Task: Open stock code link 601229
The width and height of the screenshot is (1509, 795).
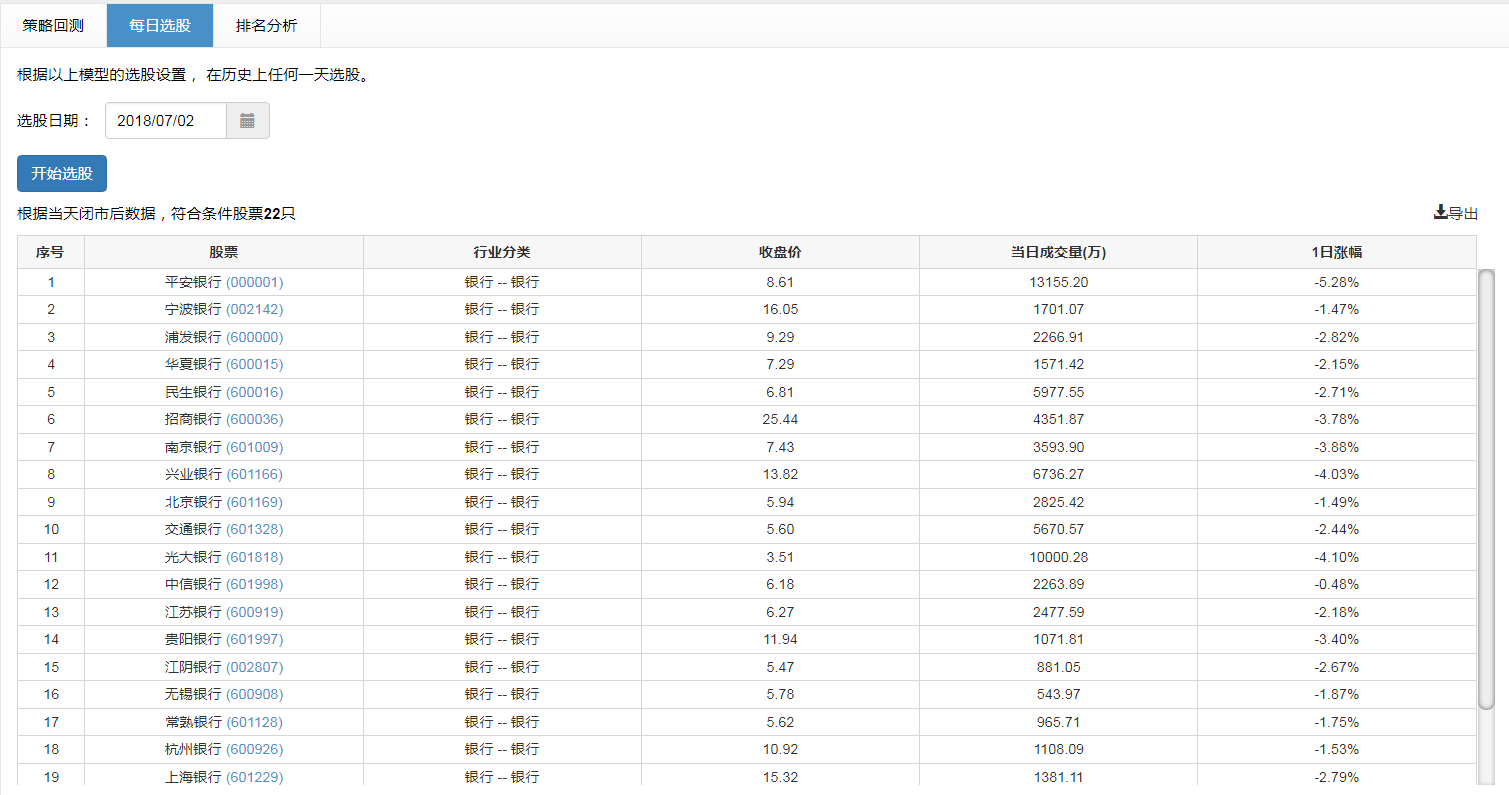Action: pos(255,777)
